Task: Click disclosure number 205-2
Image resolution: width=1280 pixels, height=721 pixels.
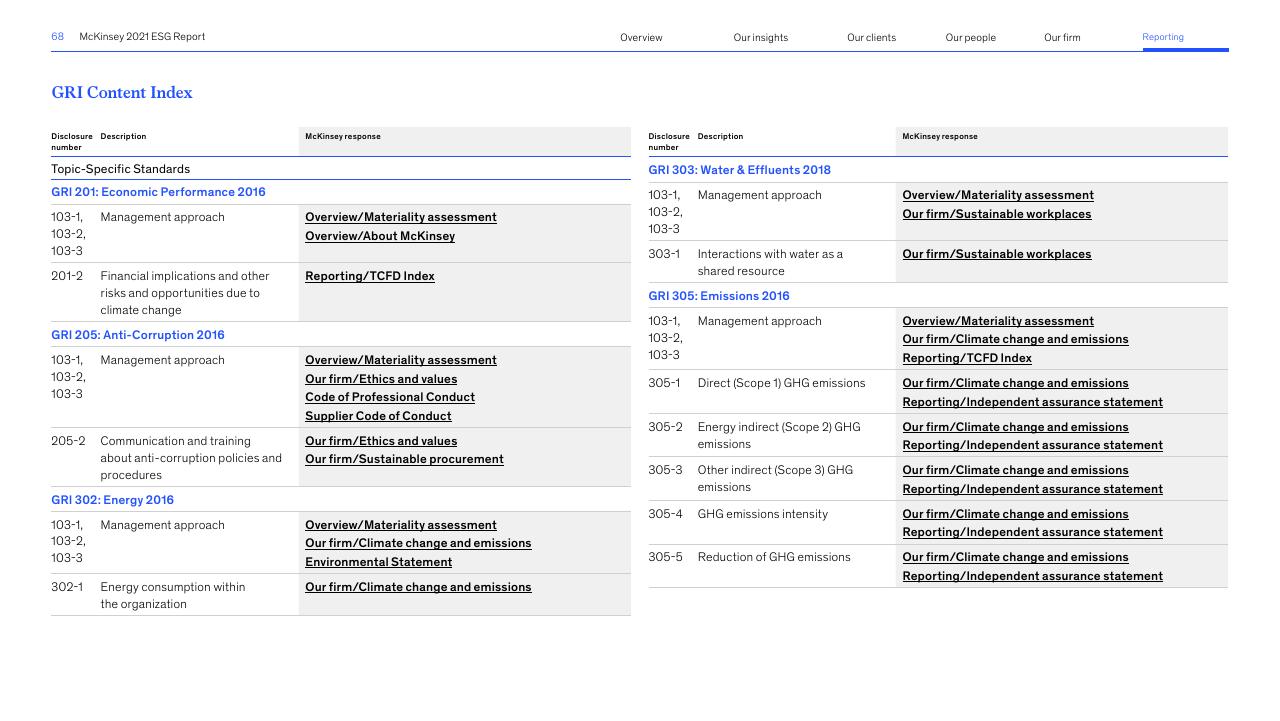Action: [x=68, y=441]
